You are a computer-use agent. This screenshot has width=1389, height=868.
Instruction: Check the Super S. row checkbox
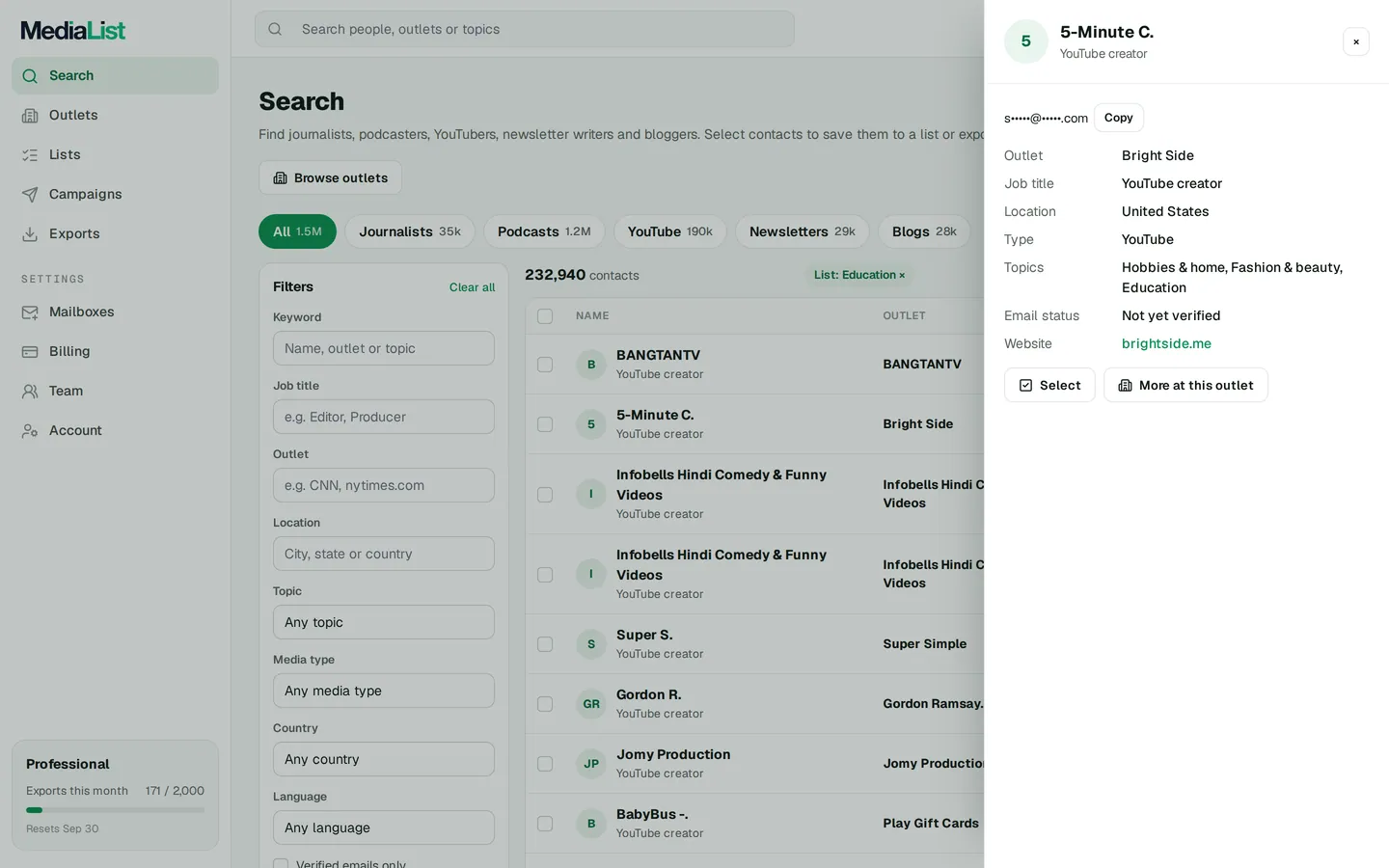[x=545, y=644]
